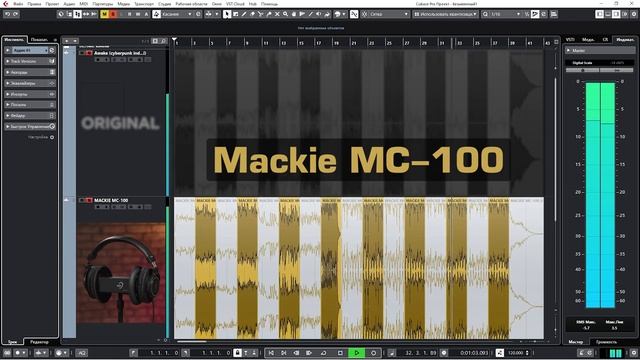Screen dimensions: 640x360
Task: Click the Master header in meter panel
Action: coord(600,51)
